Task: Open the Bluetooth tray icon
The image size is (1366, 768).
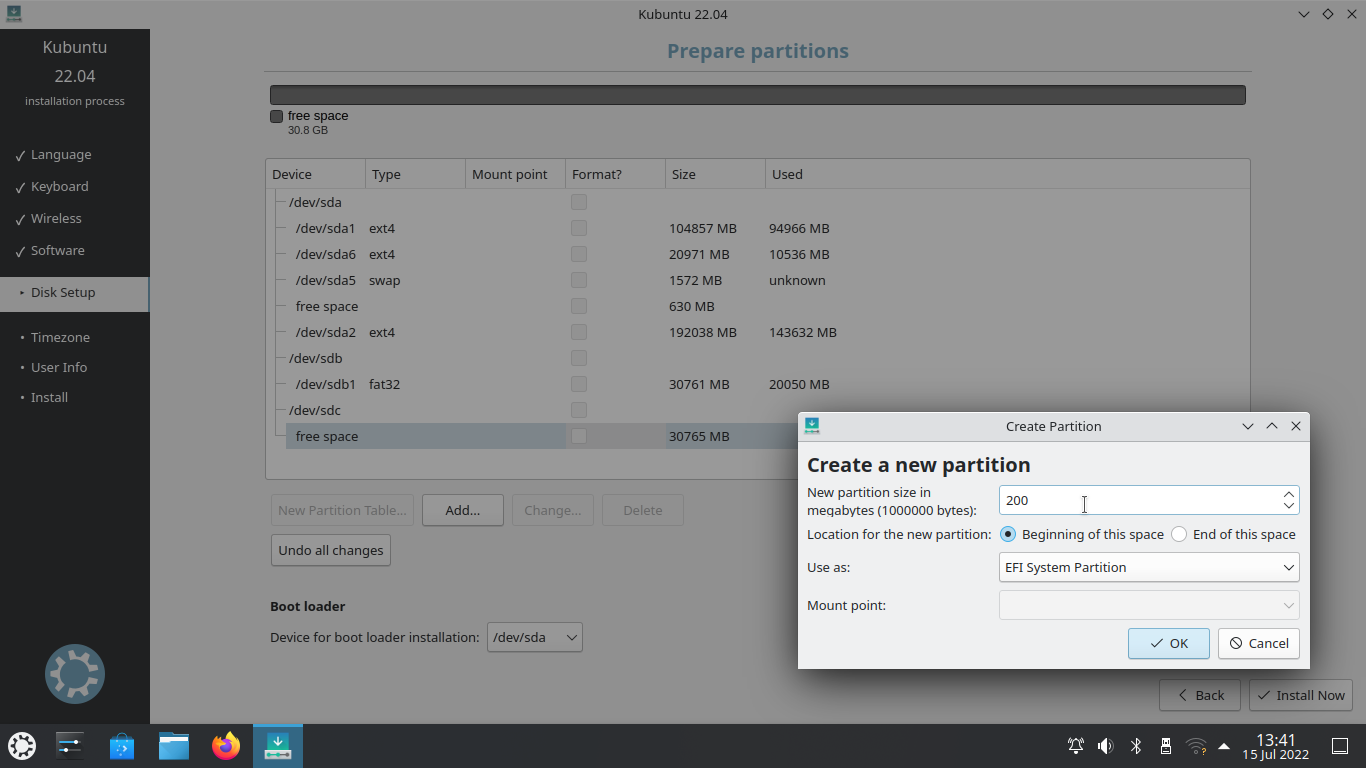Action: [x=1136, y=746]
